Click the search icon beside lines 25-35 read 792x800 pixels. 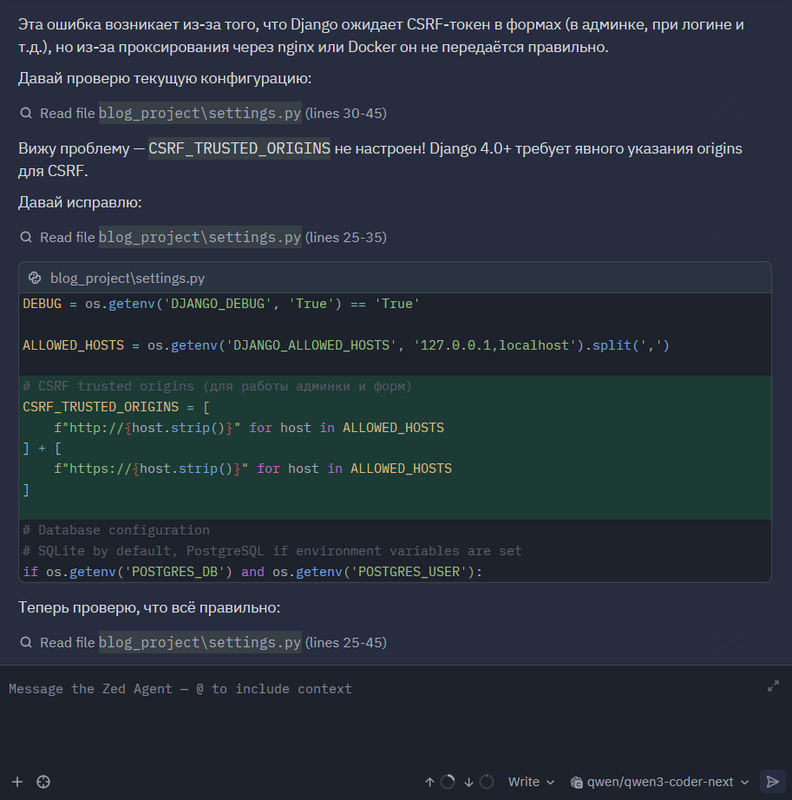[x=26, y=237]
